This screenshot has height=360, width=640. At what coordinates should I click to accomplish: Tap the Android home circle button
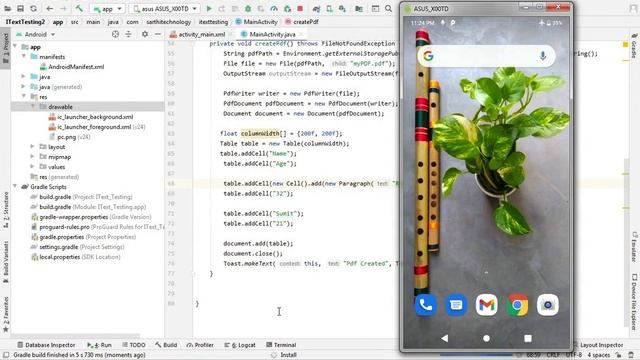point(486,338)
